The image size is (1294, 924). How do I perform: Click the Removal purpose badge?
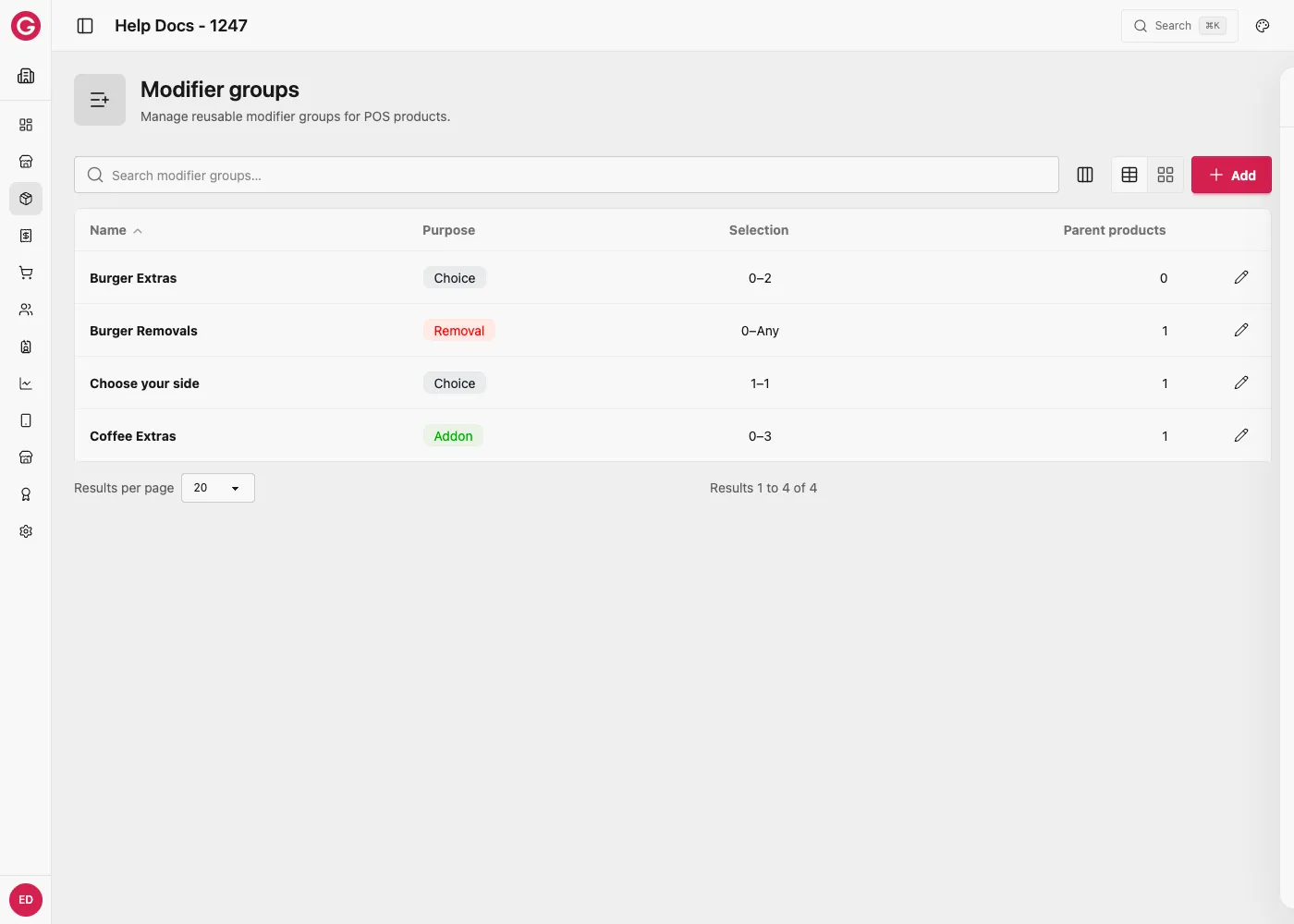pyautogui.click(x=459, y=331)
